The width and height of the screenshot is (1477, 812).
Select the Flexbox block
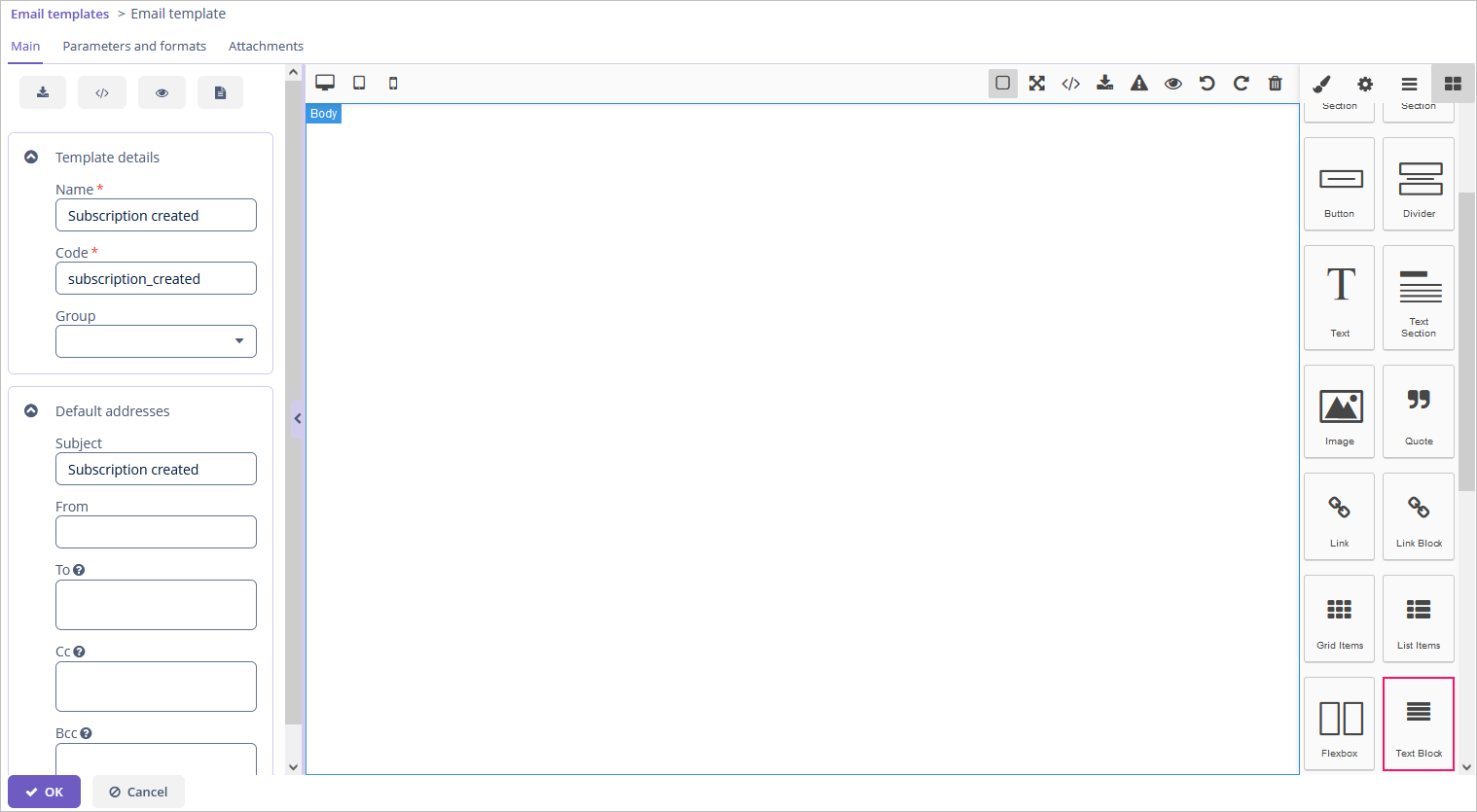pos(1340,724)
